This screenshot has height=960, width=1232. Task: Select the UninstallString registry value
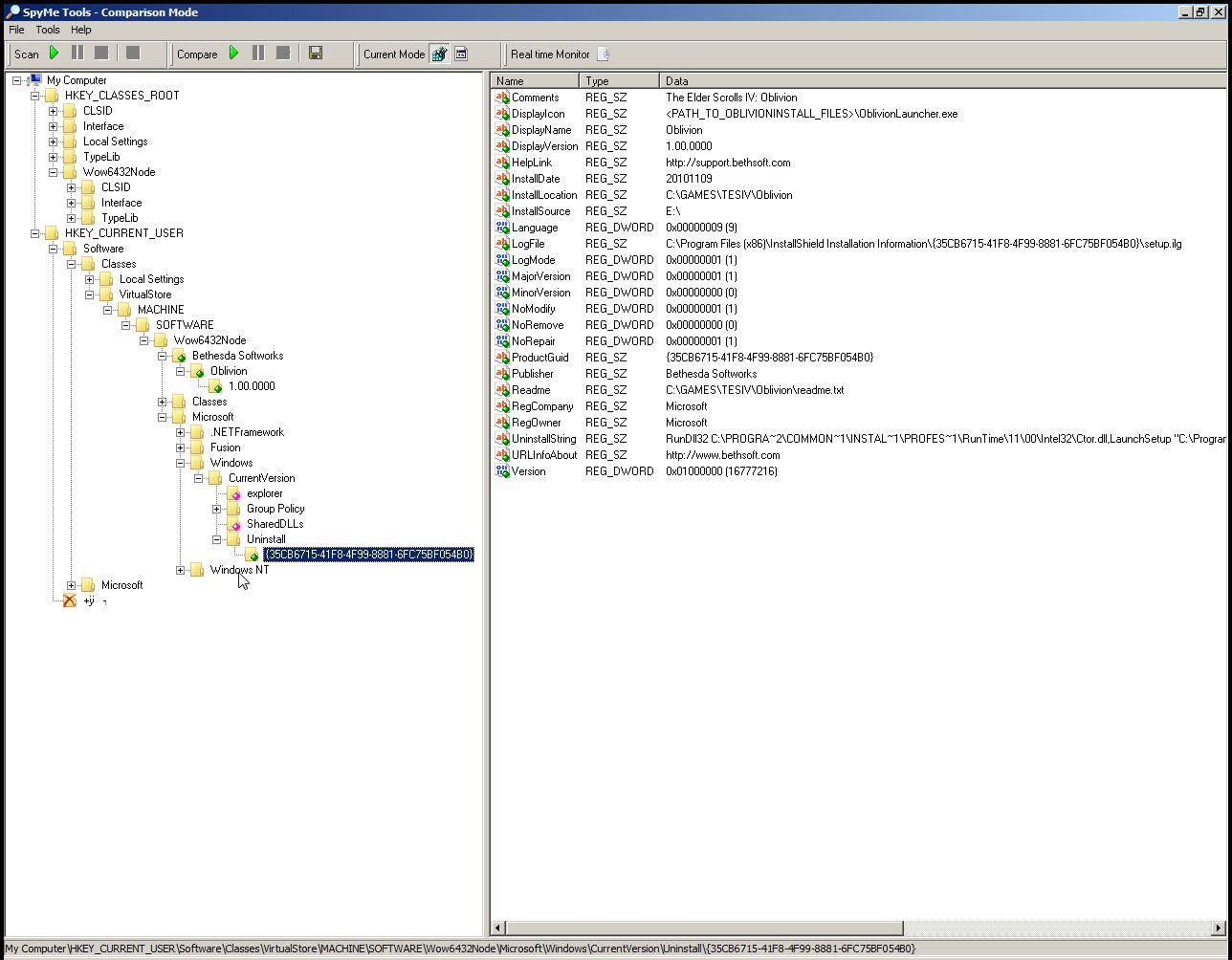point(543,439)
